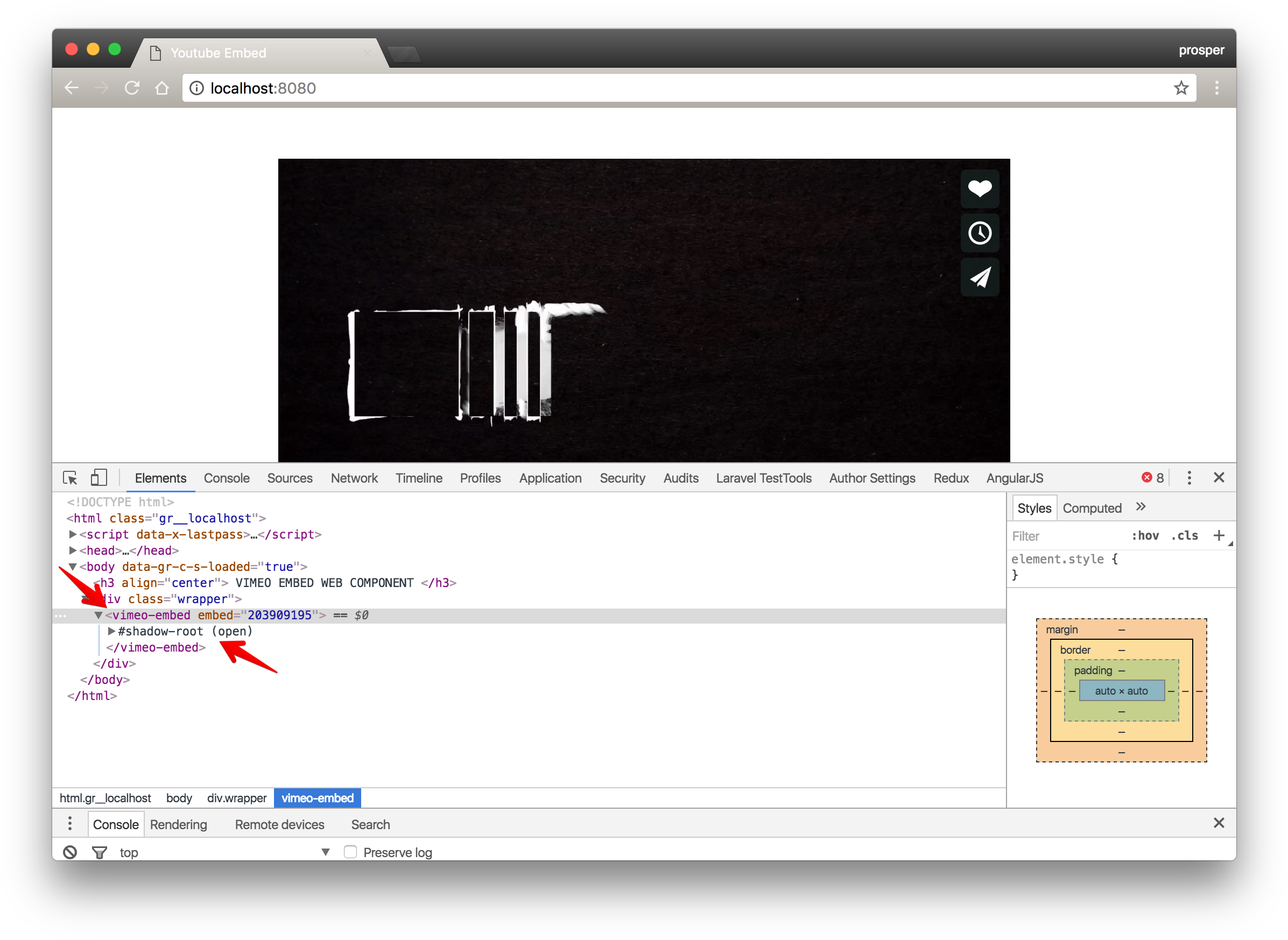Click the share paper plane icon

pyautogui.click(x=980, y=277)
